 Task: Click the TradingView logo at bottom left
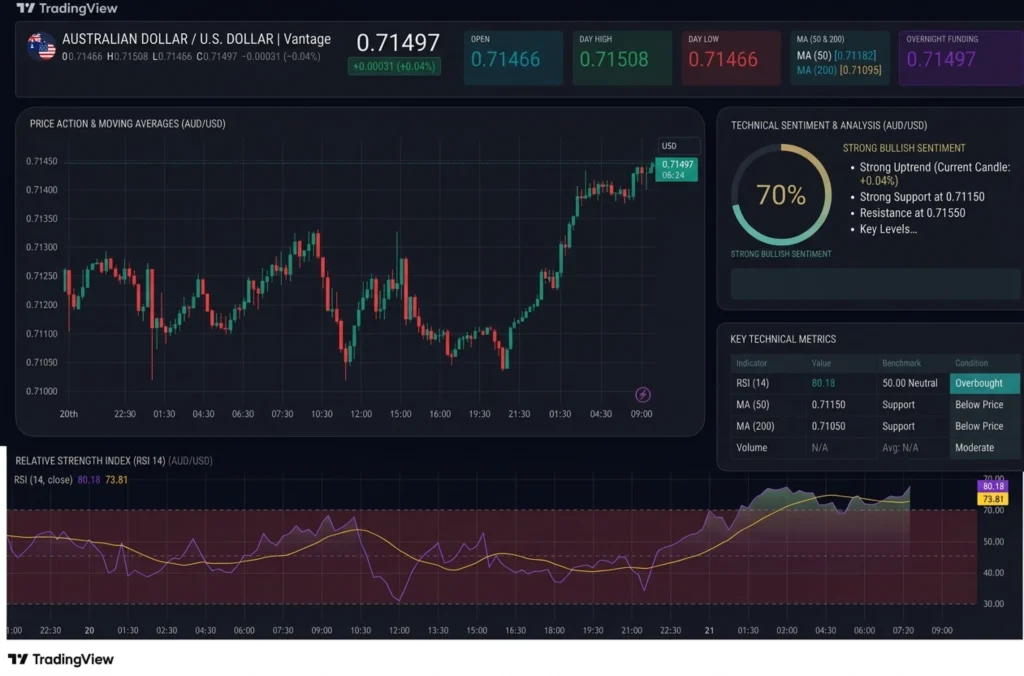(x=61, y=659)
